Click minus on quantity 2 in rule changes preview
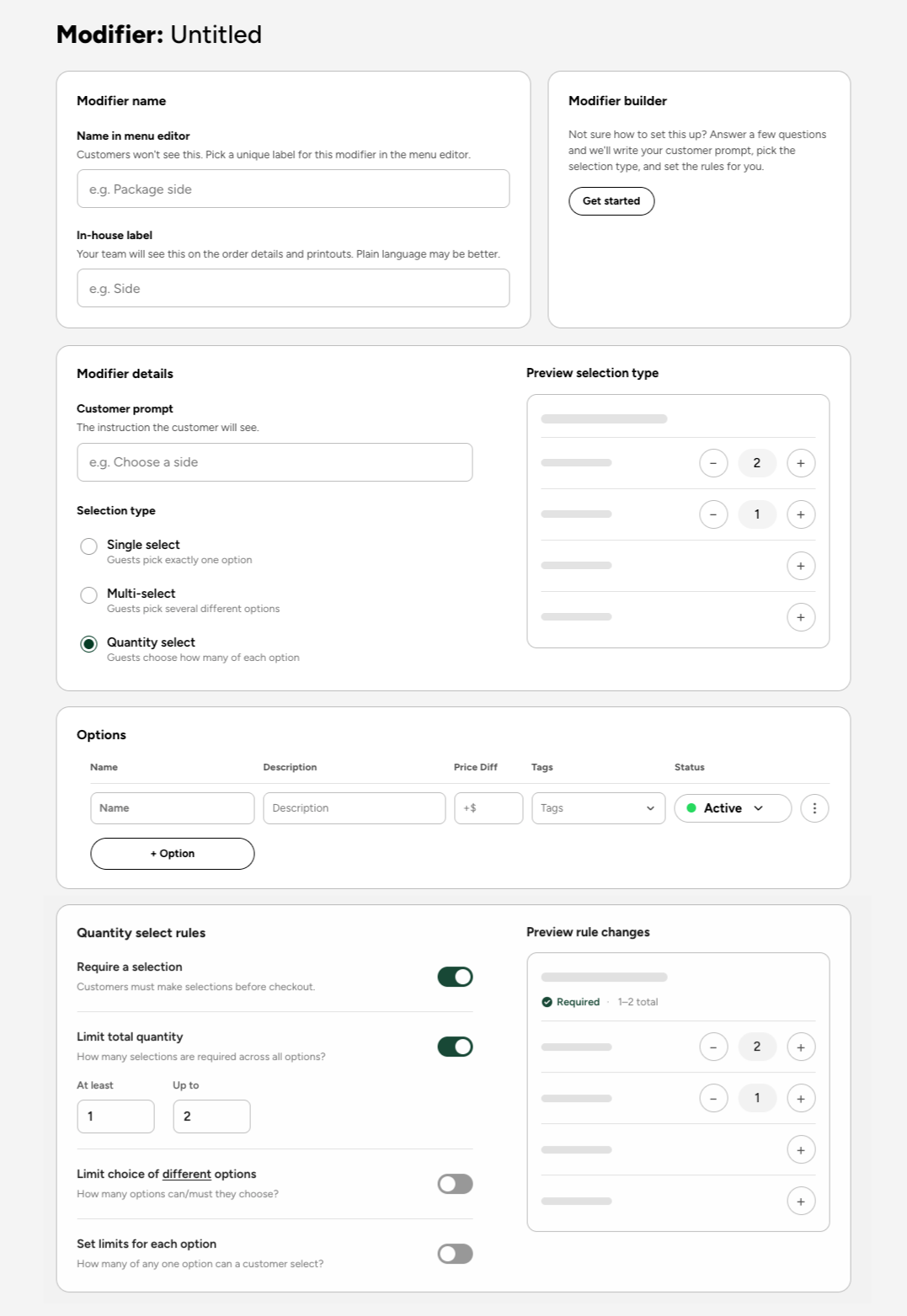Image resolution: width=907 pixels, height=1316 pixels. [x=713, y=1047]
